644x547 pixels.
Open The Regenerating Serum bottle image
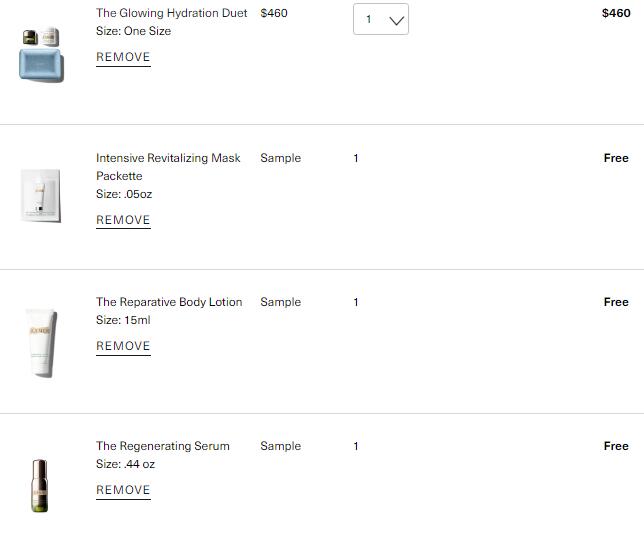[40, 486]
